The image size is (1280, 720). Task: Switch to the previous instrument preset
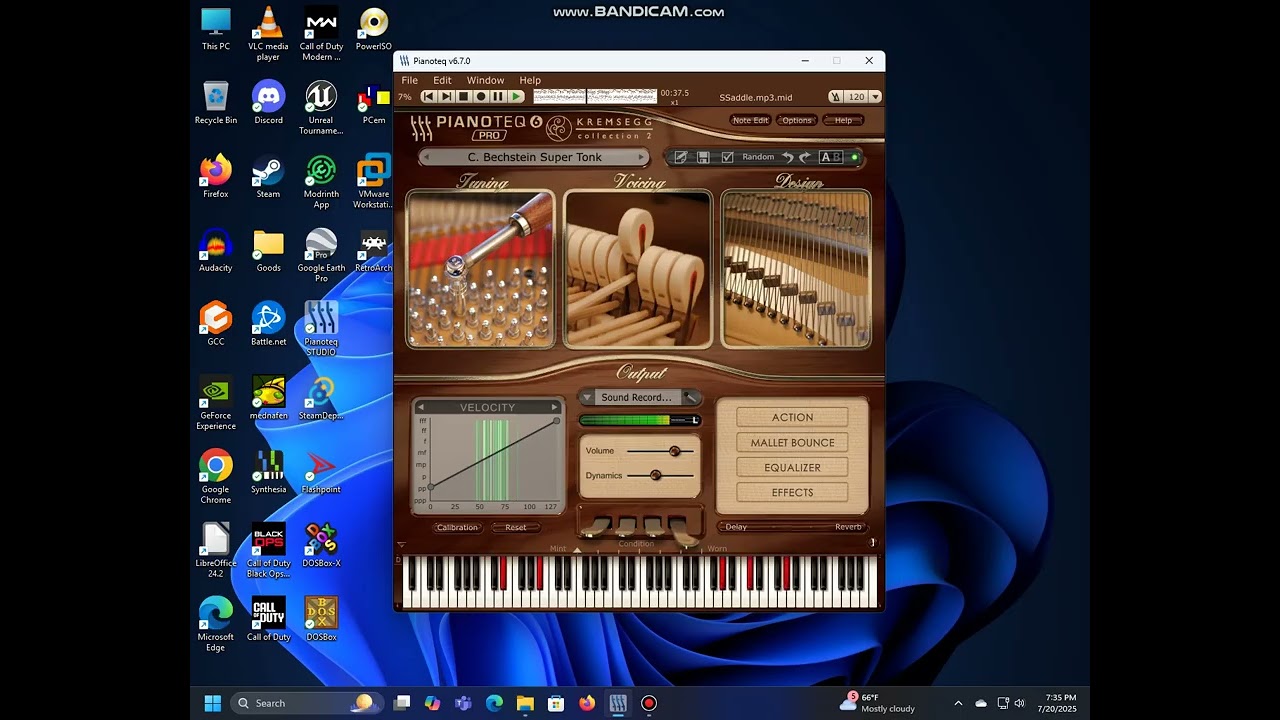point(427,157)
